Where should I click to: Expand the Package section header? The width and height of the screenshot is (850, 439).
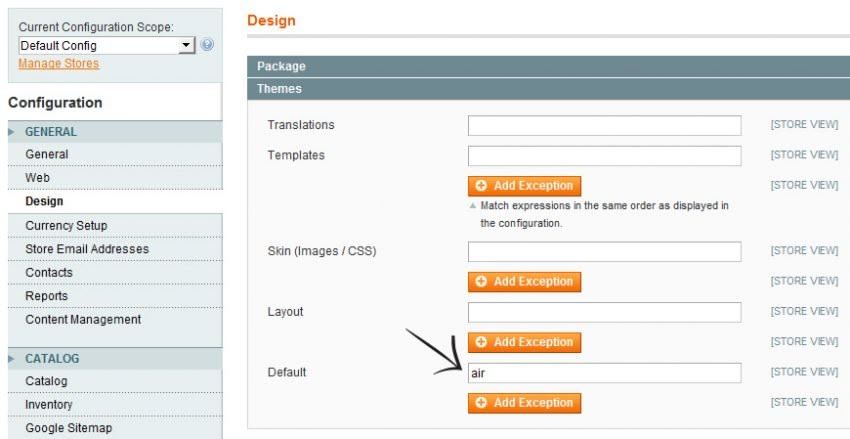(549, 66)
